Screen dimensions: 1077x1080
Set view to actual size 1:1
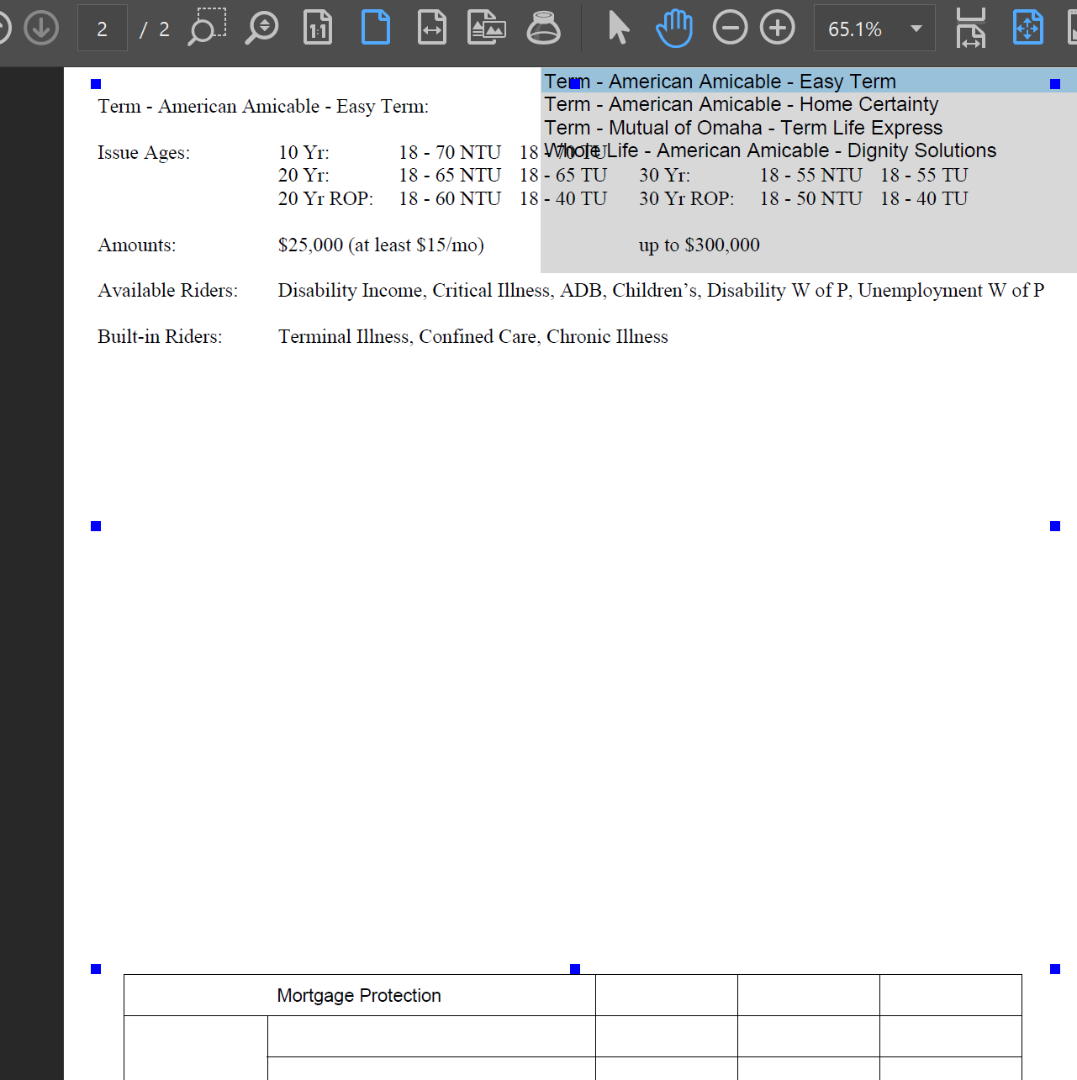click(317, 28)
